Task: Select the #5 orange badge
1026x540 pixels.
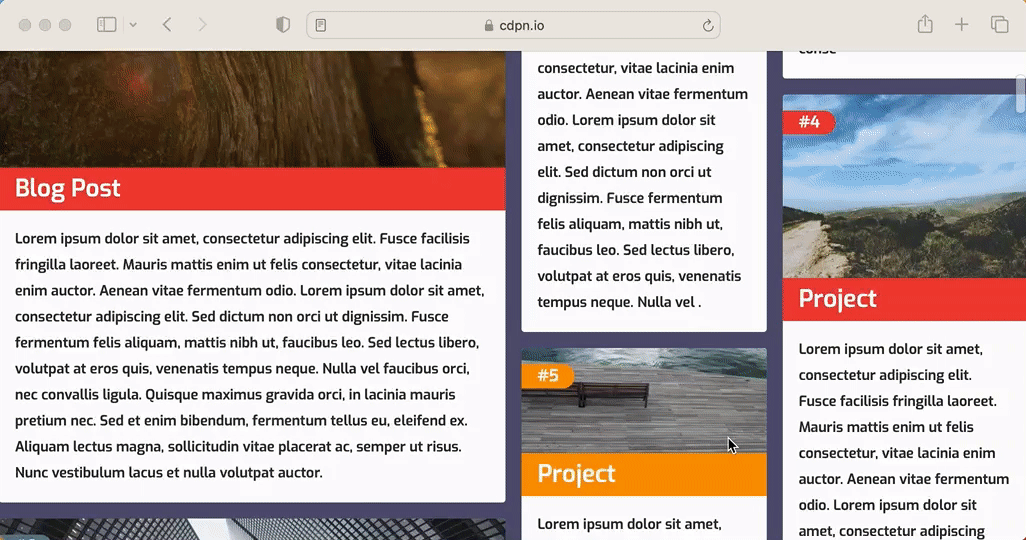Action: coord(548,376)
